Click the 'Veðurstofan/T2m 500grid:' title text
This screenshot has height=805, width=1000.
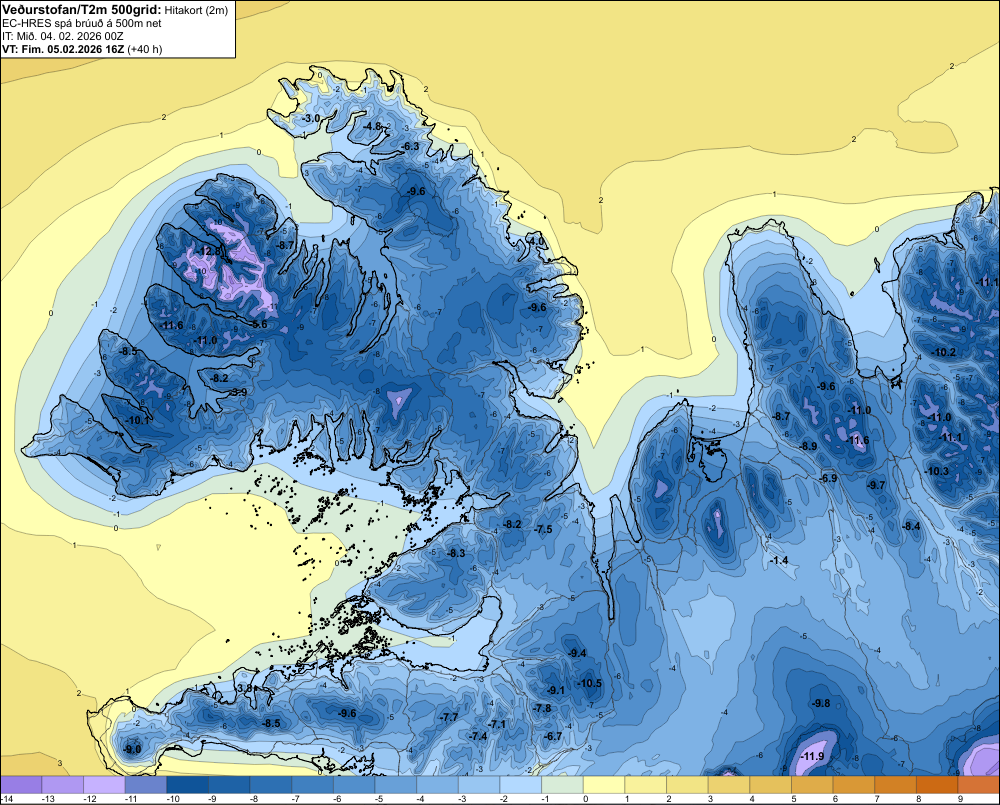(x=82, y=10)
